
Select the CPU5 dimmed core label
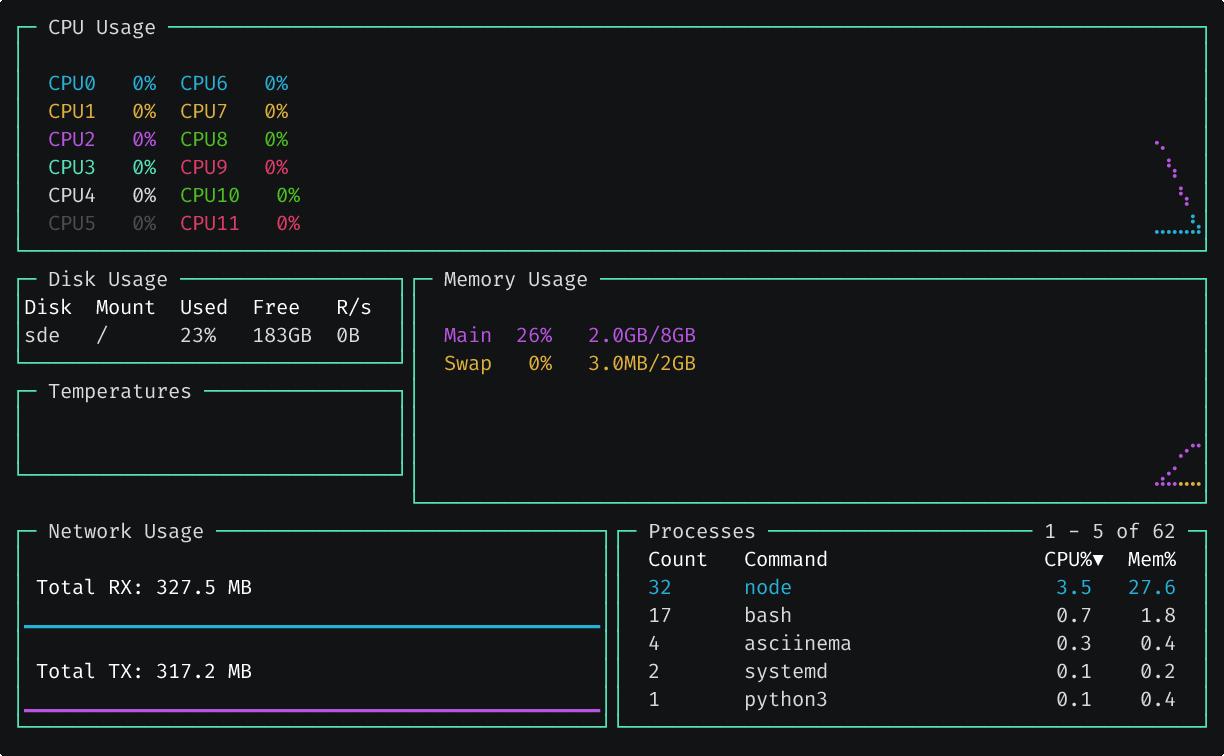[x=71, y=223]
